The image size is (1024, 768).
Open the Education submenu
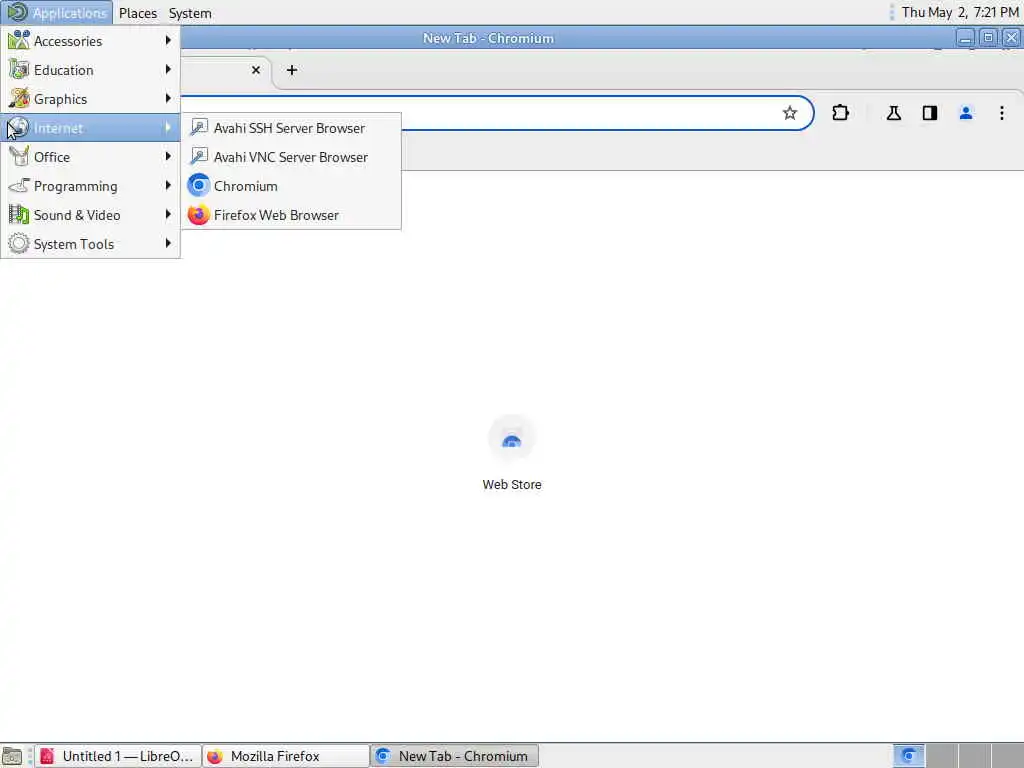[90, 70]
